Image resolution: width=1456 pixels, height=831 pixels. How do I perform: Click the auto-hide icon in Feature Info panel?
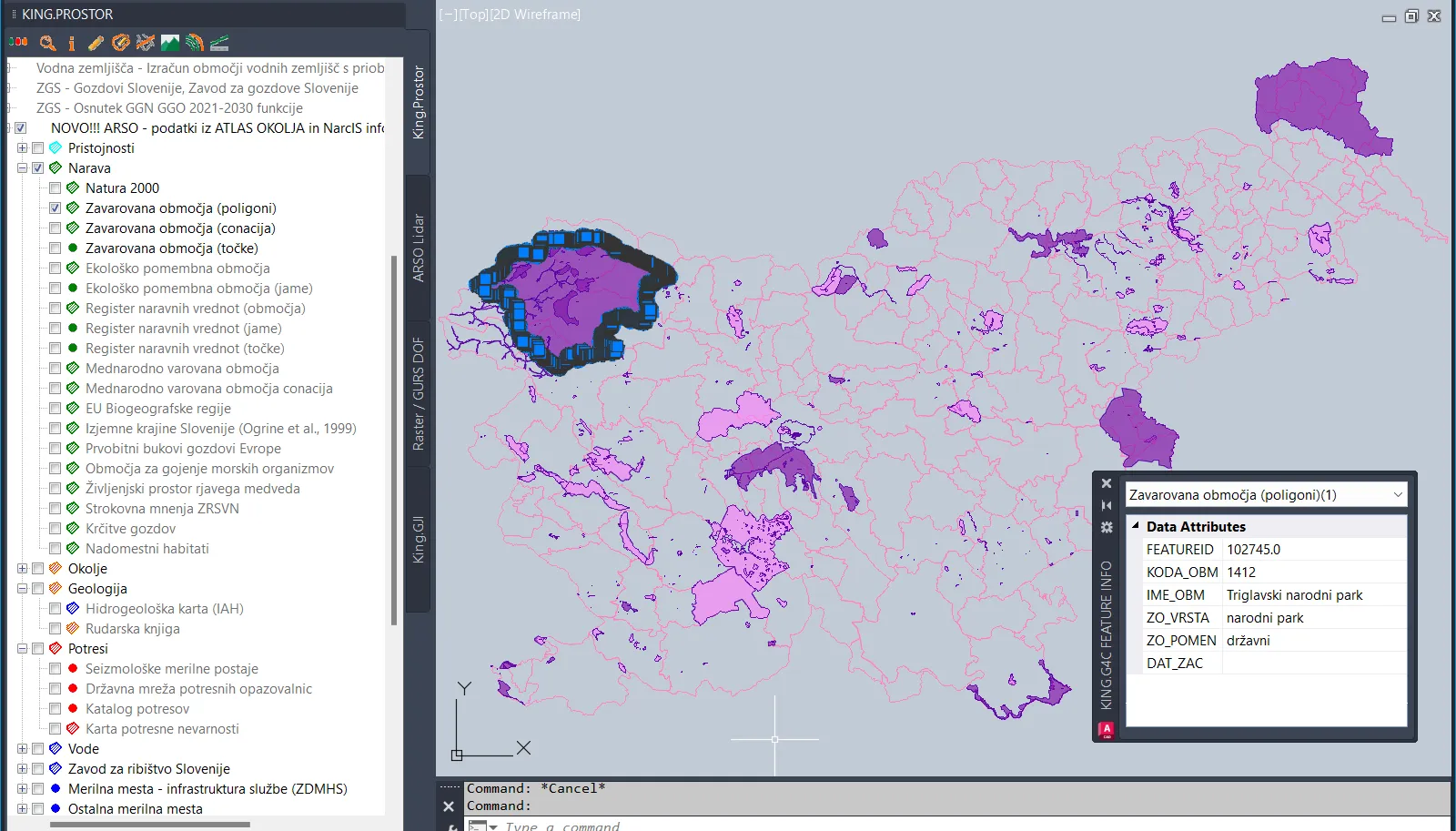pyautogui.click(x=1107, y=505)
